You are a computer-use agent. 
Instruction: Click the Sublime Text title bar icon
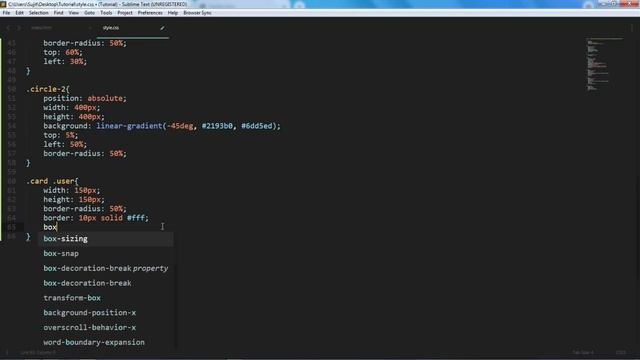coord(3,4)
